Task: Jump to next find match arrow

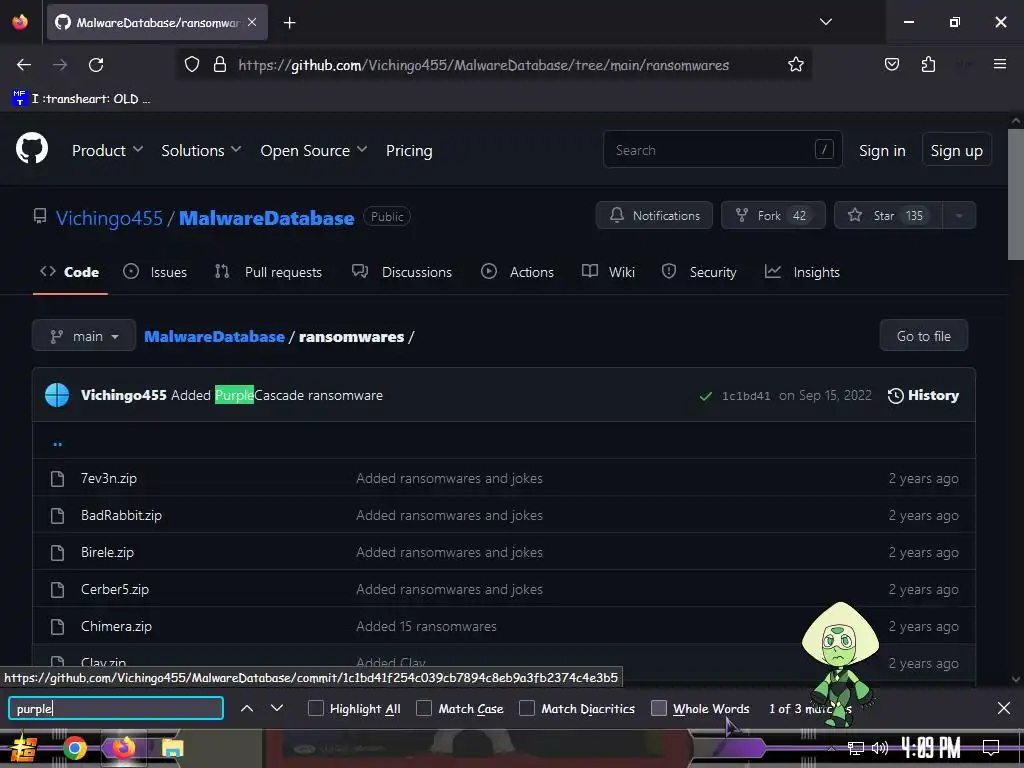Action: (x=277, y=708)
